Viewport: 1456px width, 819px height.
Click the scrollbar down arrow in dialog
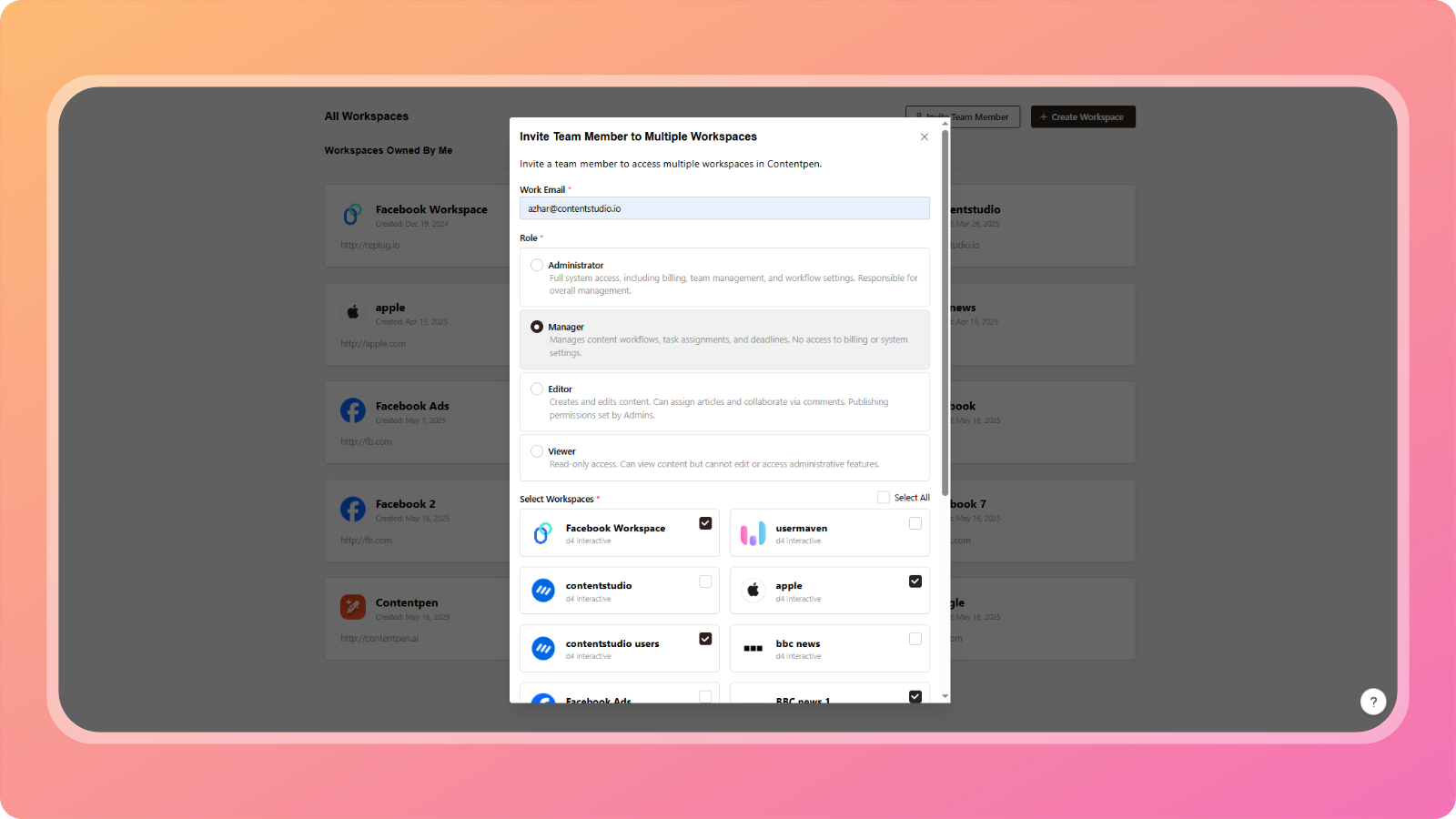[x=945, y=696]
